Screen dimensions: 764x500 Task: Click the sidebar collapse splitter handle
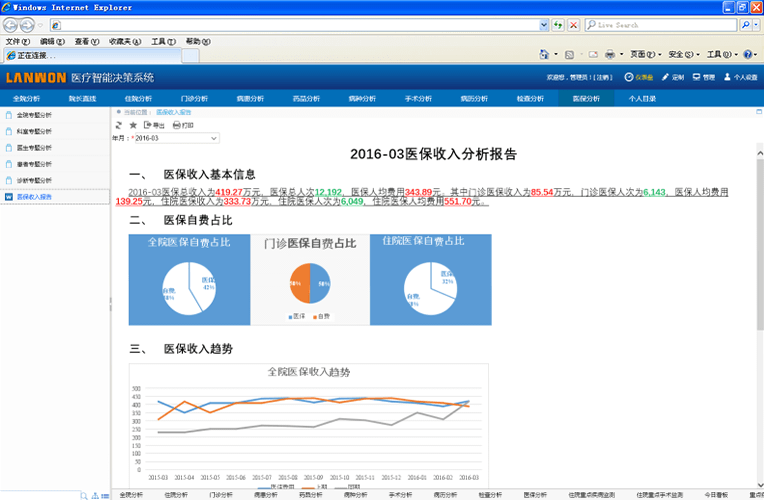111,304
